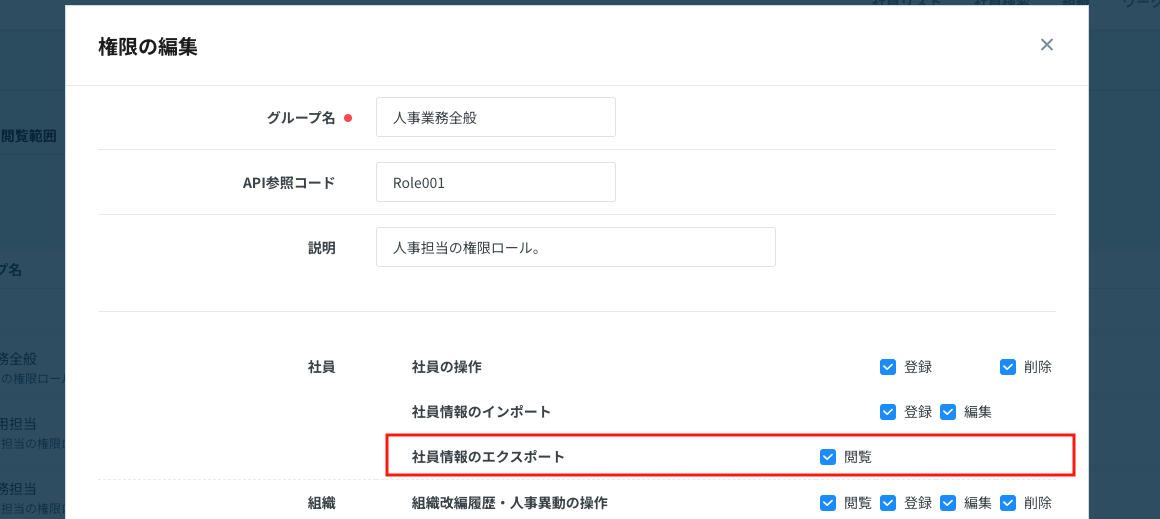Click the 組織改編履歴・人事異動の操作 row title
The height and width of the screenshot is (519, 1160).
pos(509,503)
